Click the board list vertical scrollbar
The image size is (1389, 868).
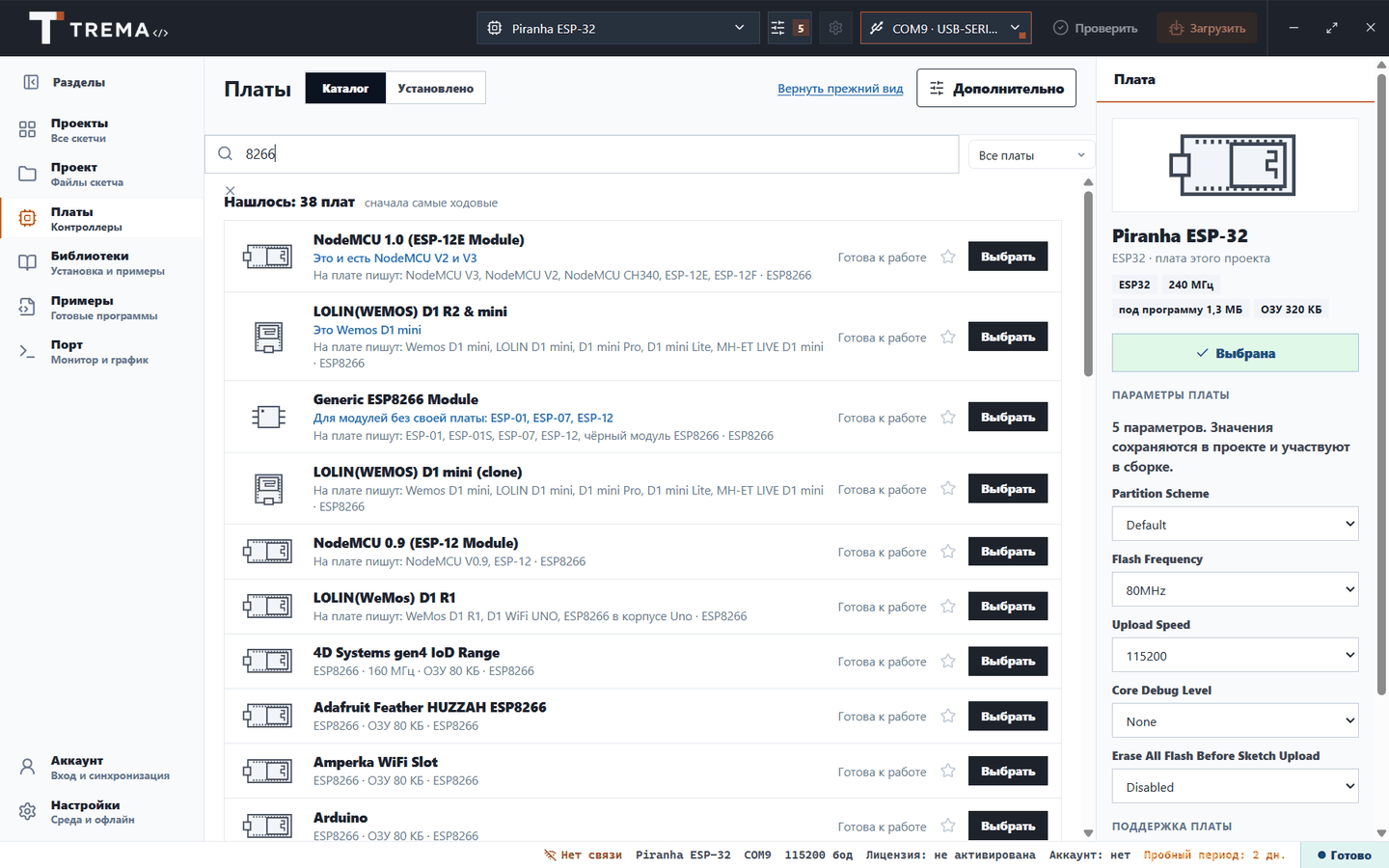1088,285
